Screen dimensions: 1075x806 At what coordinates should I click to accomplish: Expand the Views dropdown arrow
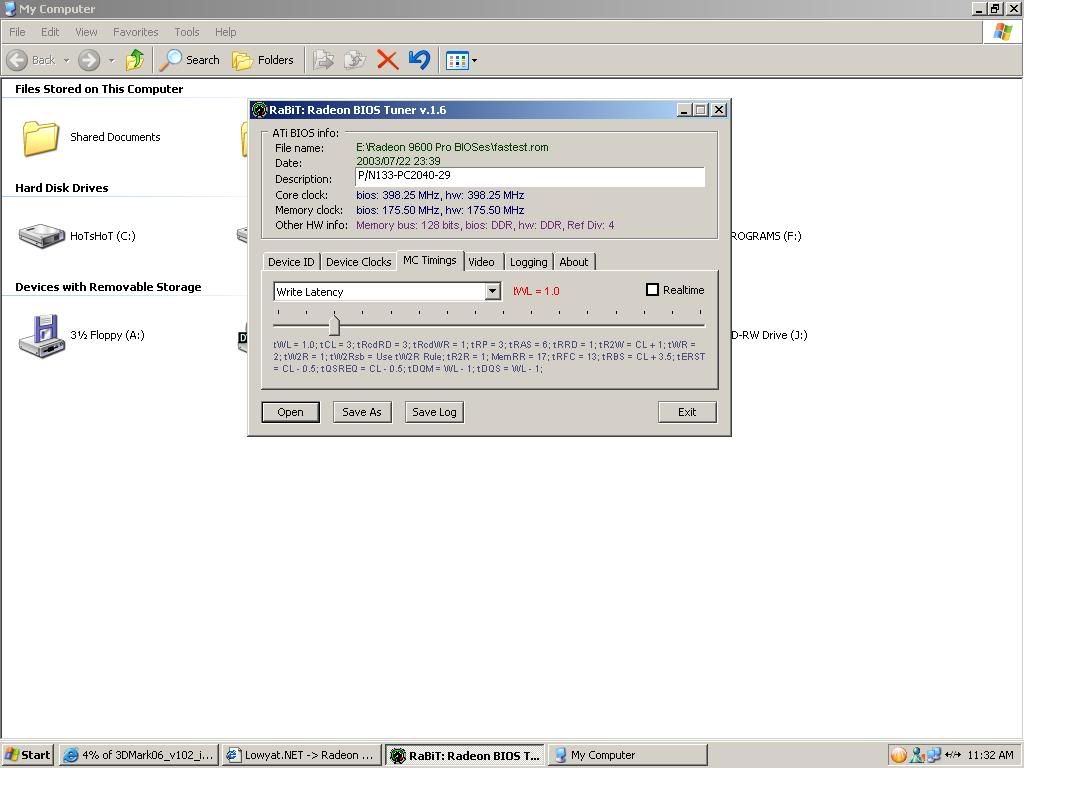point(474,60)
